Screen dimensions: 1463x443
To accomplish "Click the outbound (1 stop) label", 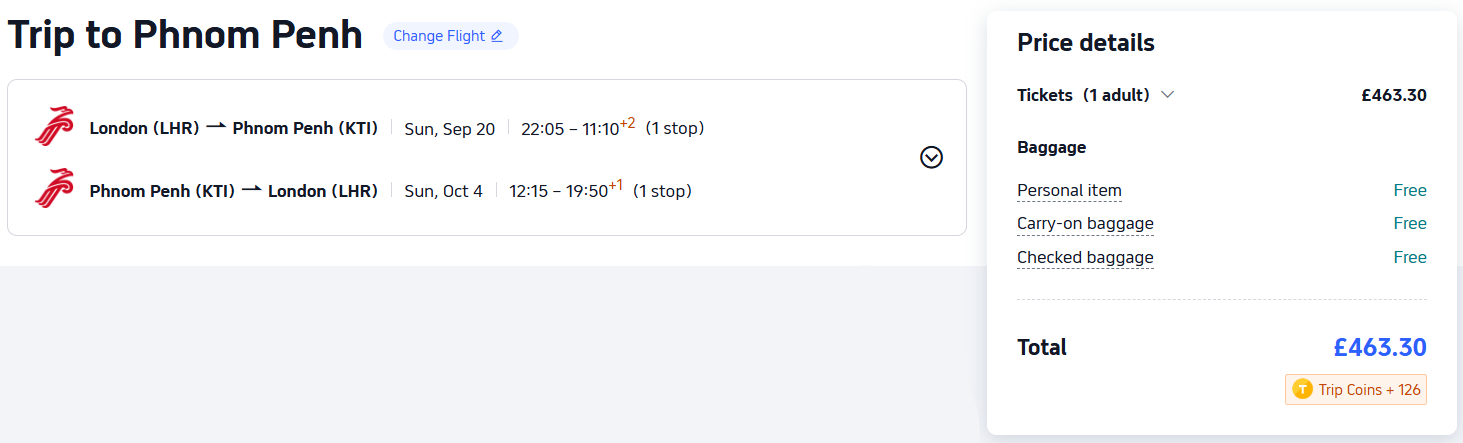I will point(674,128).
